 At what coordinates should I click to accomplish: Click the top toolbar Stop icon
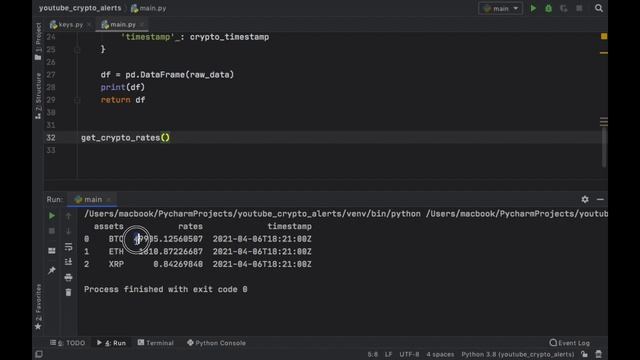(x=579, y=8)
